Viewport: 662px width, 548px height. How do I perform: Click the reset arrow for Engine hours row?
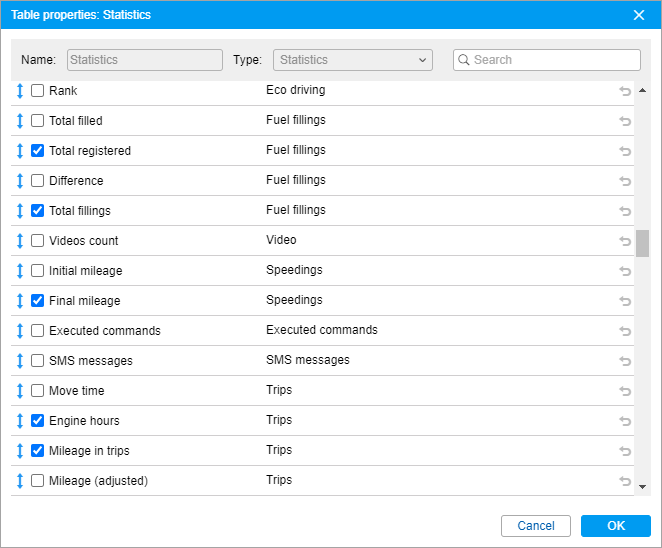pos(625,421)
